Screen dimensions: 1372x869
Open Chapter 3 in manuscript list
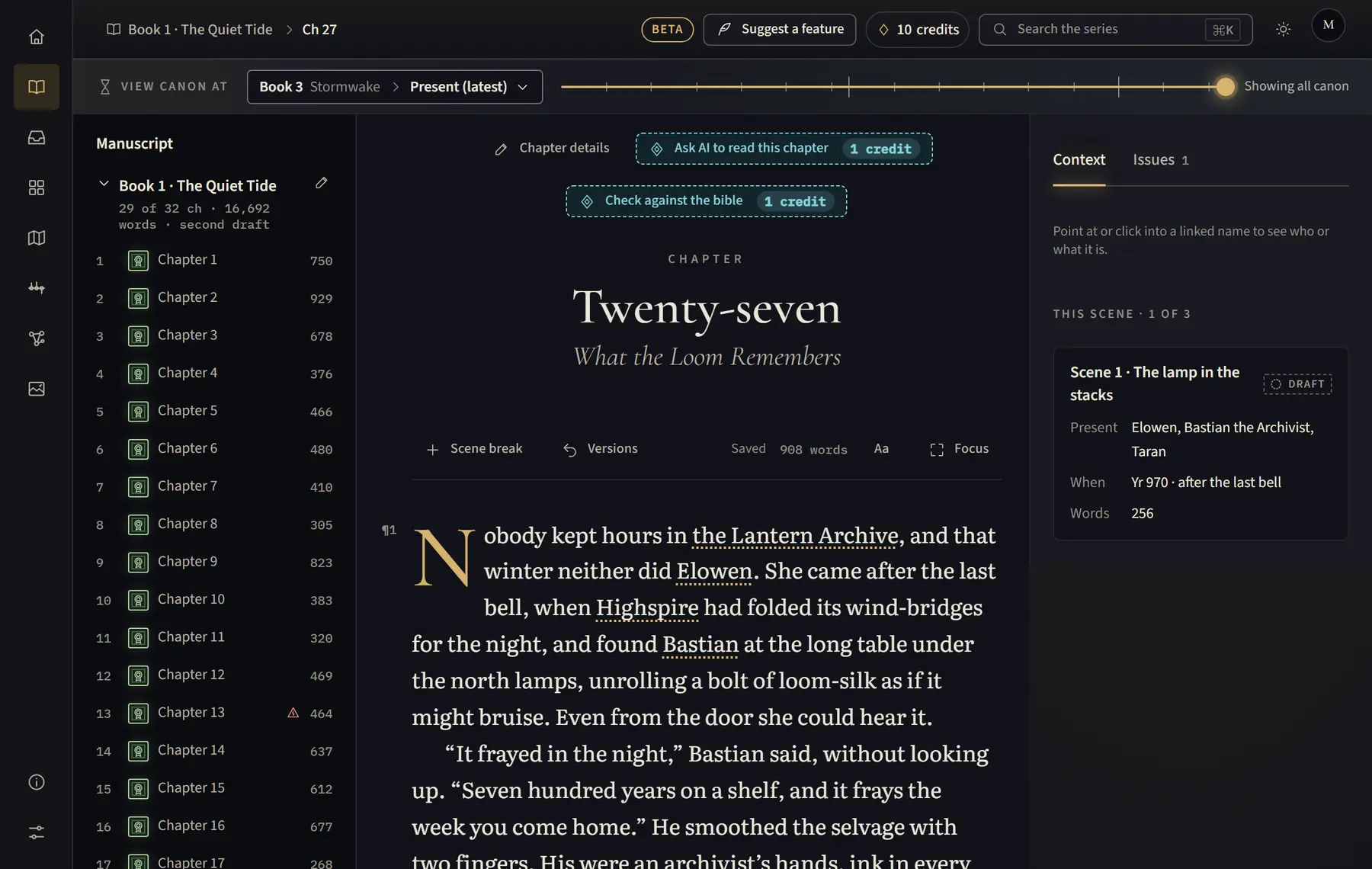click(214, 336)
